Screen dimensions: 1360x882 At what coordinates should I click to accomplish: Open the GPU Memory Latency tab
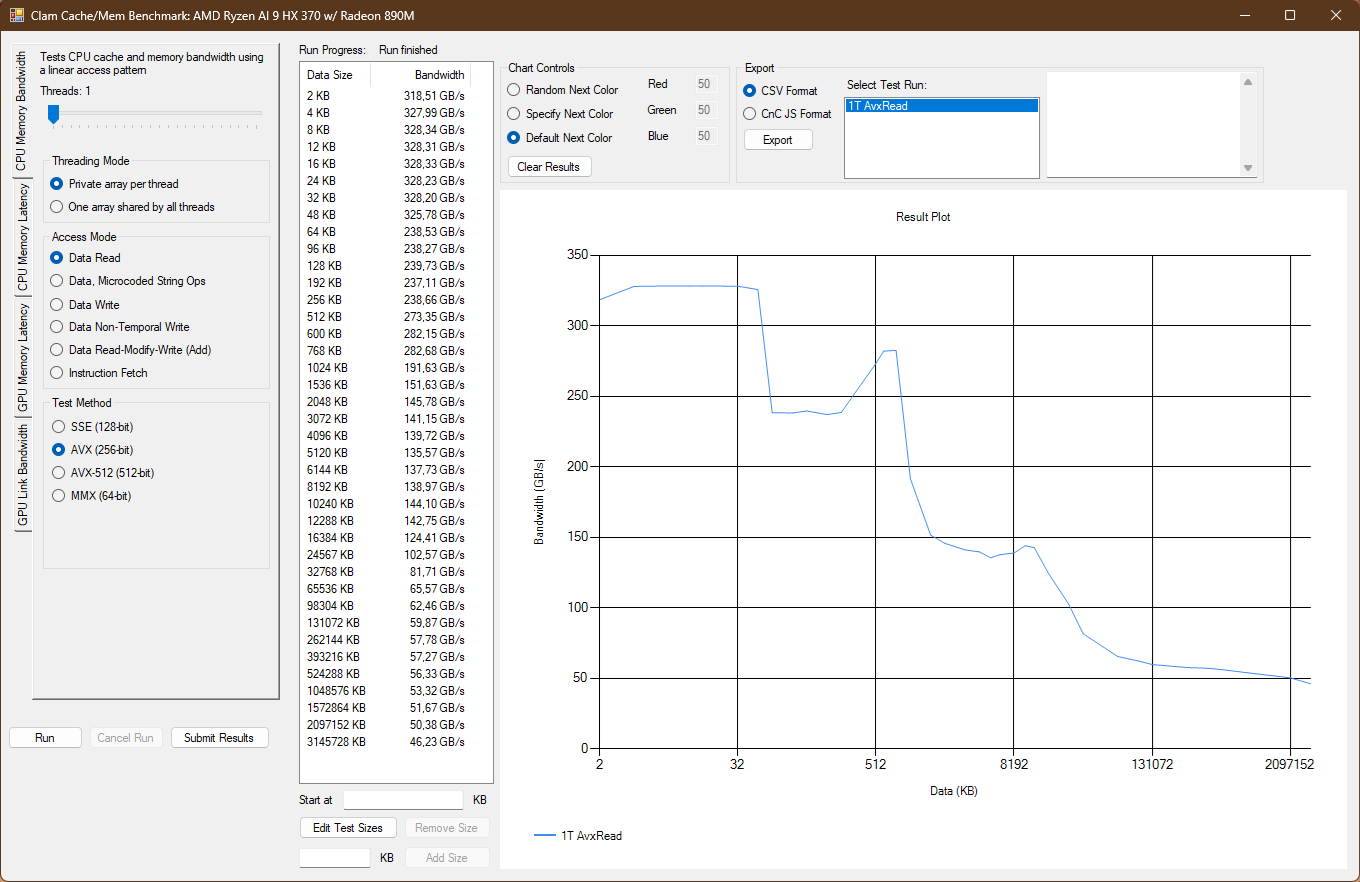[22, 358]
